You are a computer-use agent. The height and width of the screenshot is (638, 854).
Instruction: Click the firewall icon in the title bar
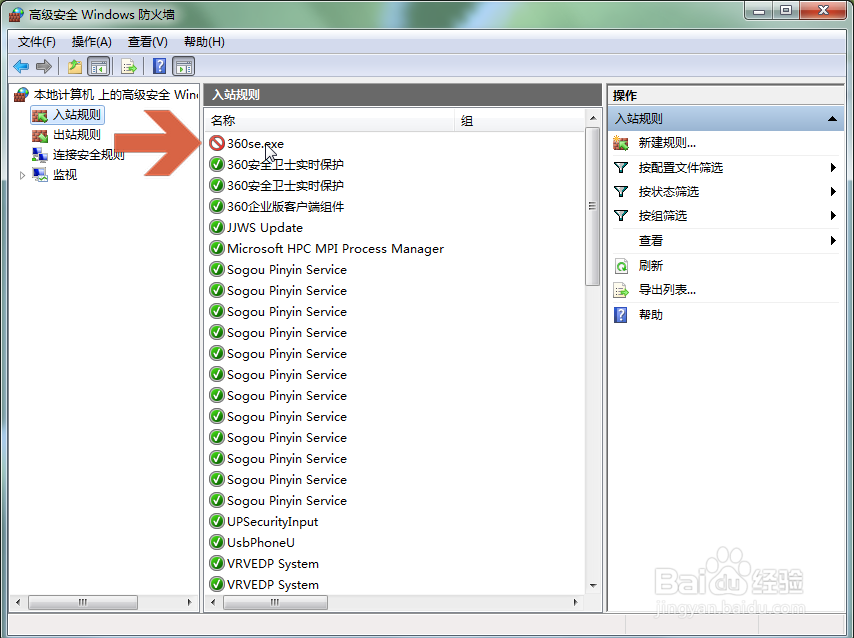(x=16, y=15)
